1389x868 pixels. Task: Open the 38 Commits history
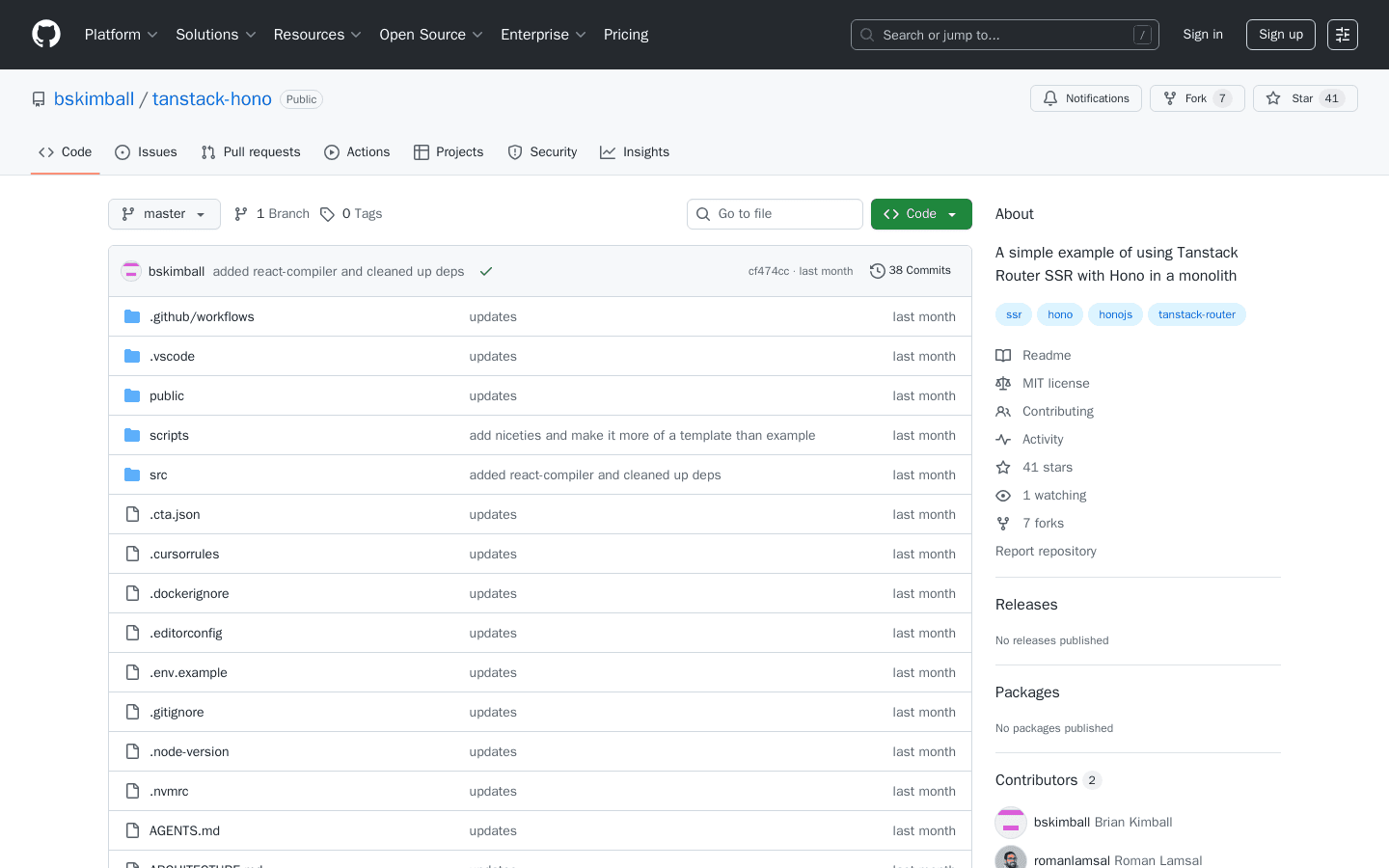click(911, 271)
